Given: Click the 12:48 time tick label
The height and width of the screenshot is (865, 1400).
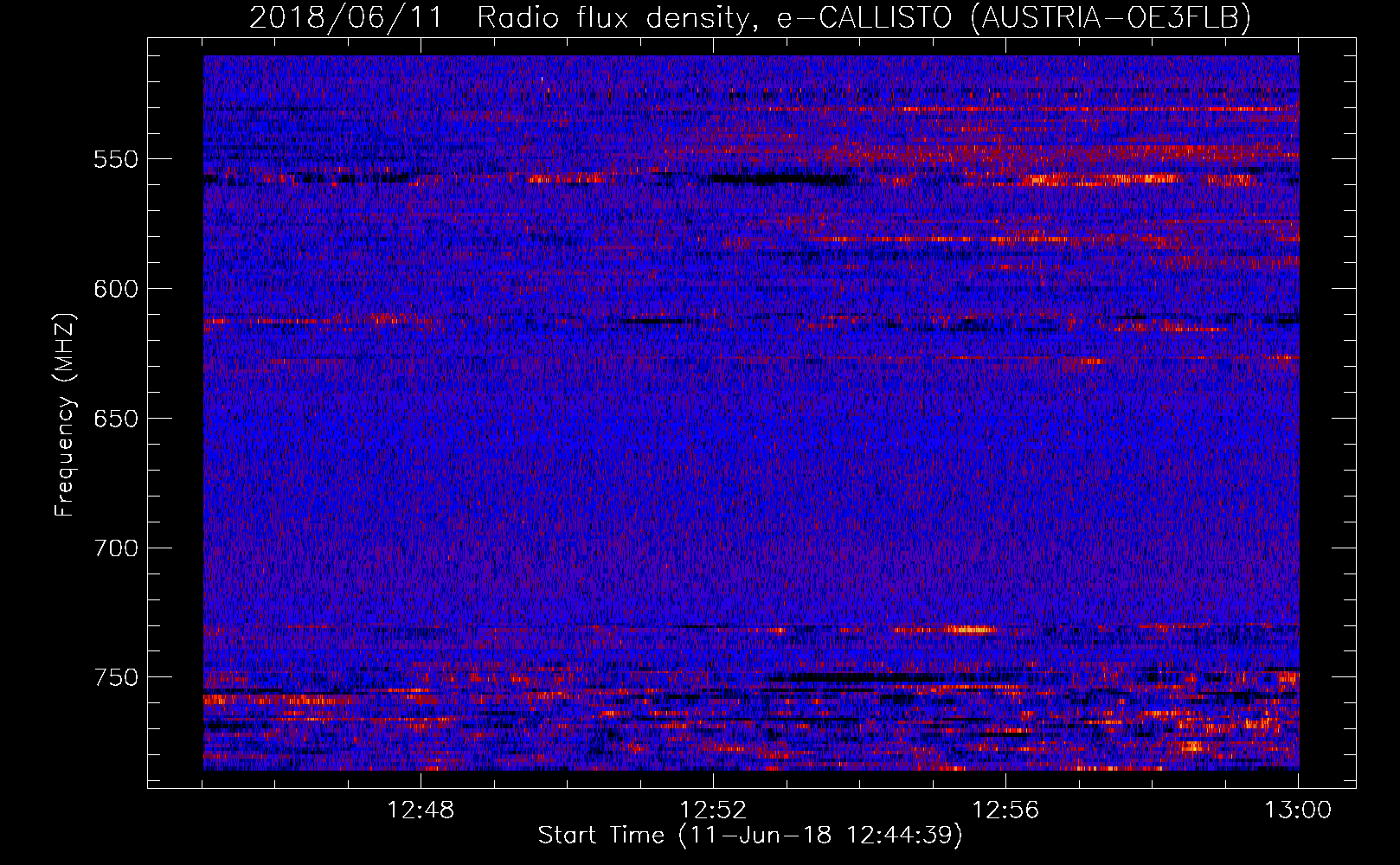Looking at the screenshot, I should (421, 811).
